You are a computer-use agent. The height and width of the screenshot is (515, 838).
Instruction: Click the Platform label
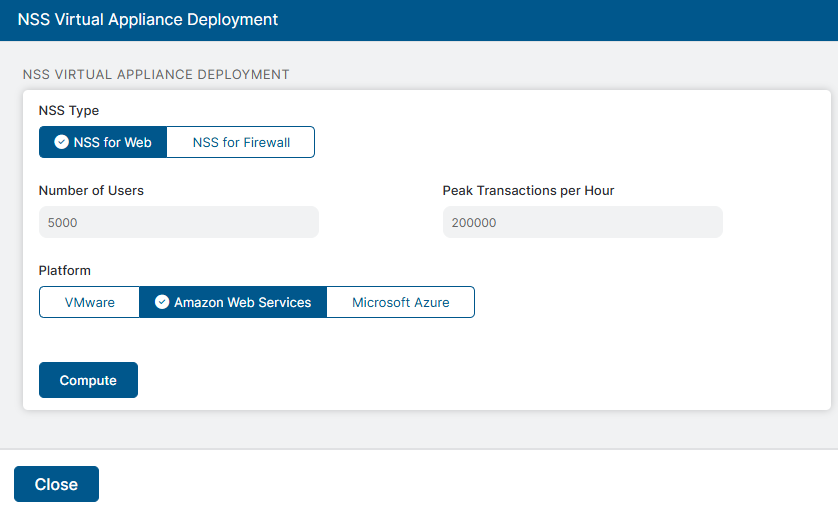coord(65,270)
